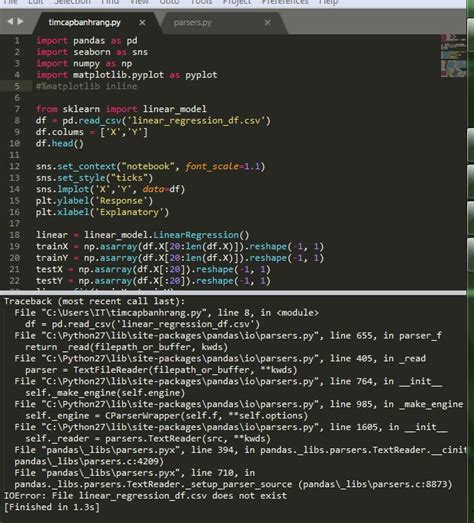
Task: Click 'self._engine = CParserWrapper' output line
Action: click(166, 416)
